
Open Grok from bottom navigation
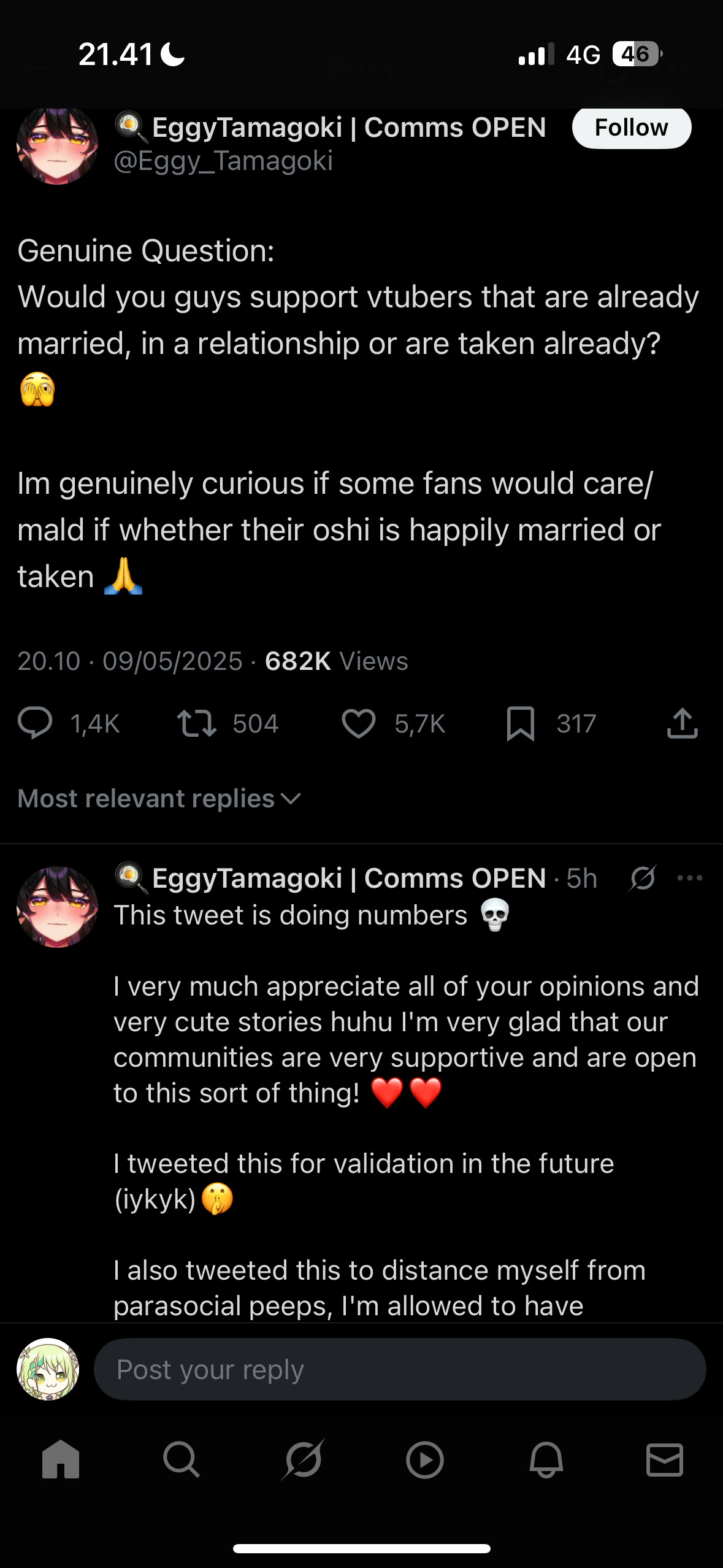303,1459
